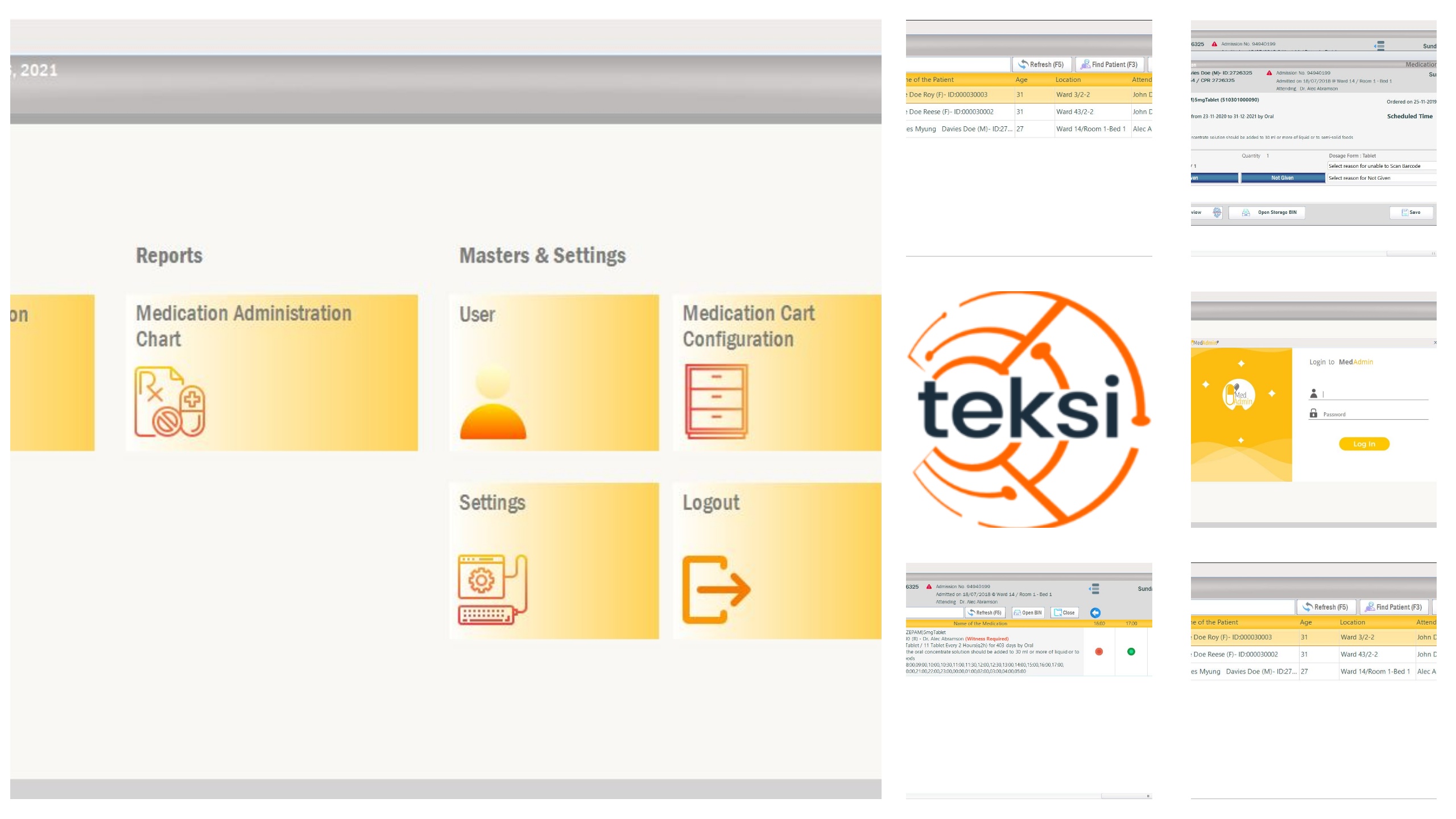Image resolution: width=1456 pixels, height=819 pixels.
Task: Click the fingerprint icon on the view button
Action: click(1217, 213)
